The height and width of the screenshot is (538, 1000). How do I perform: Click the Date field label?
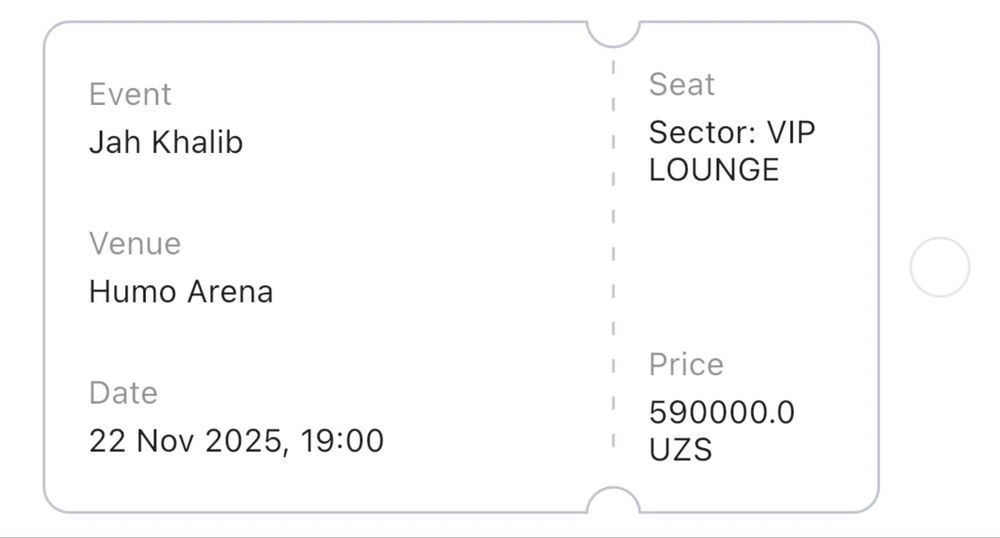coord(123,393)
